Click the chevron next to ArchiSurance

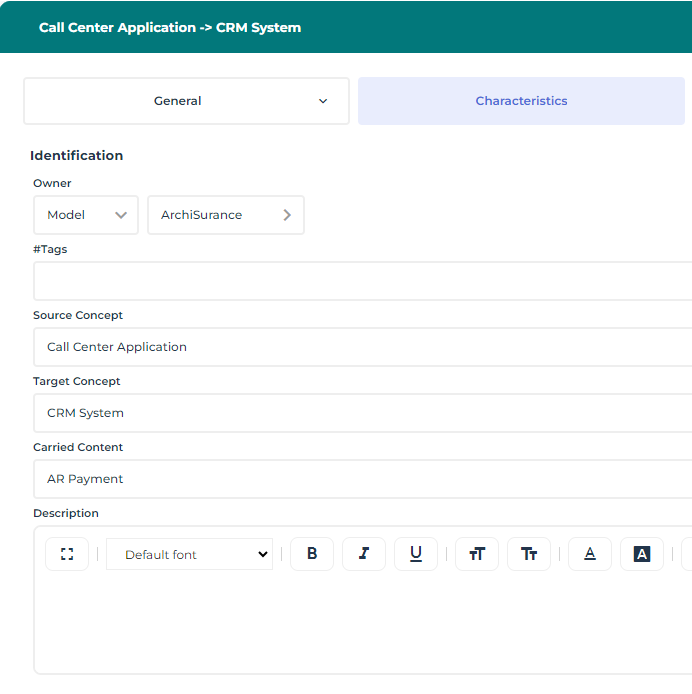click(x=287, y=215)
